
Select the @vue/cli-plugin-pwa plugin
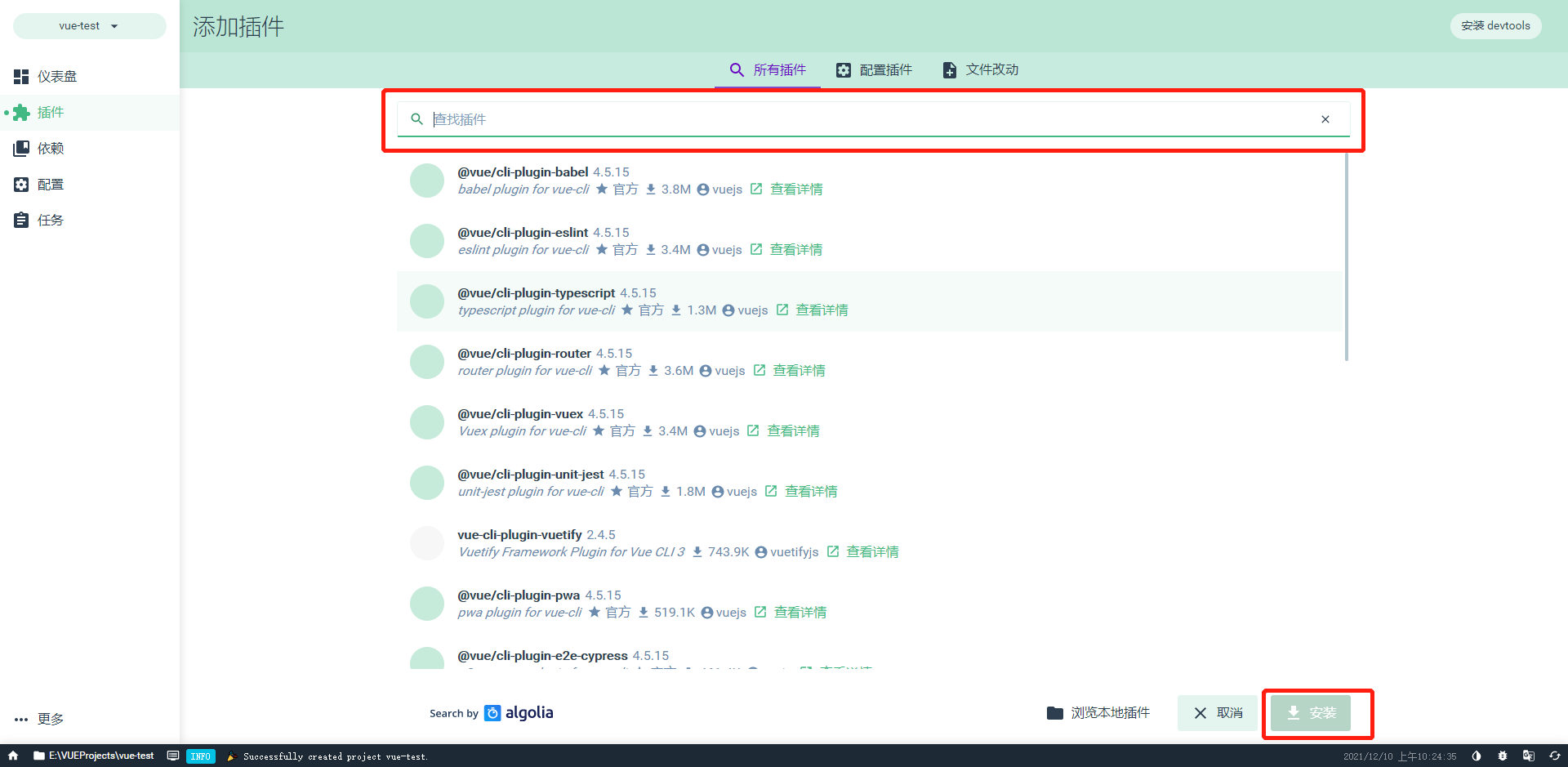pos(870,604)
